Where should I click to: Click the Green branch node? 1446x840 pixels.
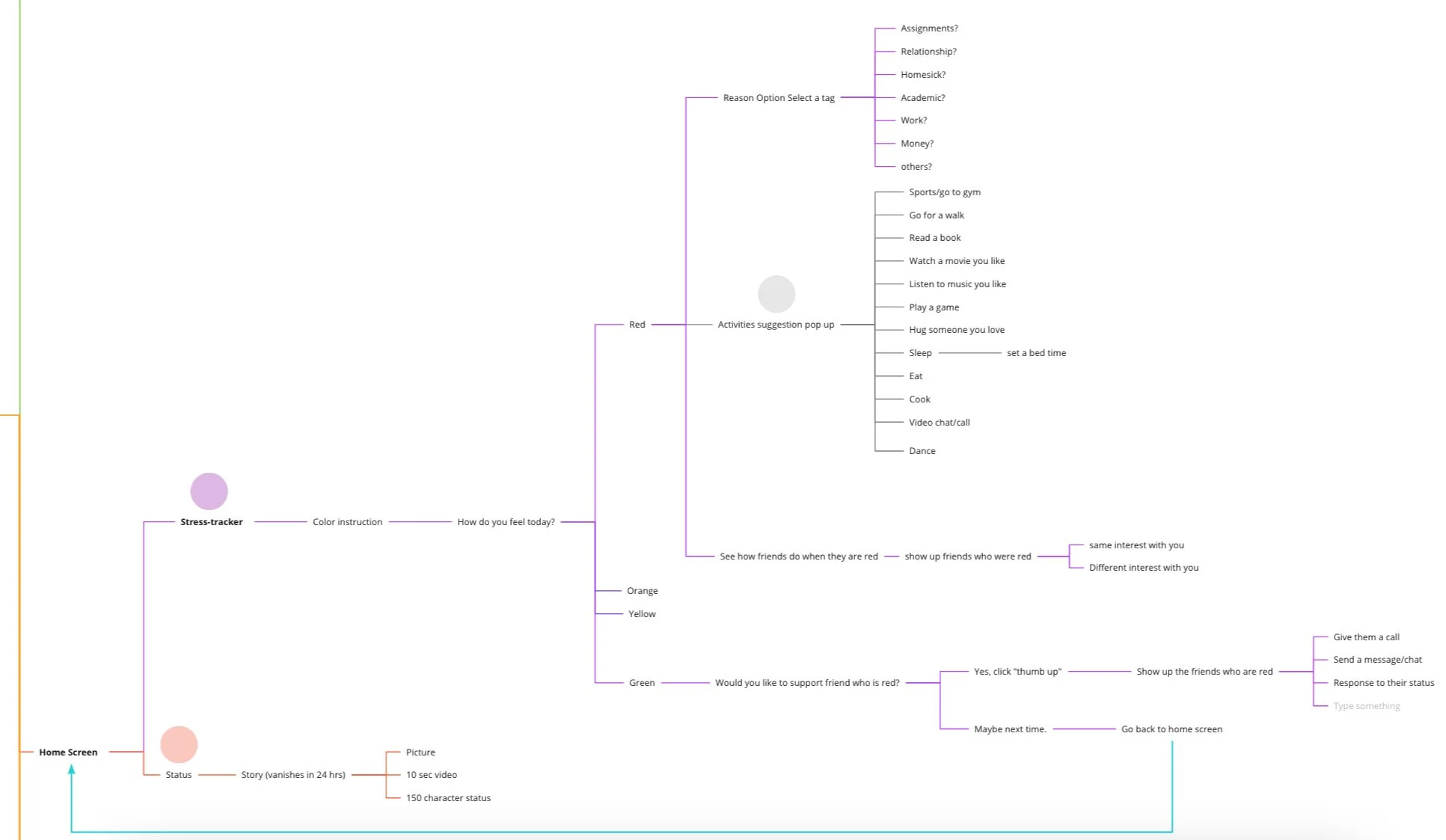click(x=641, y=683)
